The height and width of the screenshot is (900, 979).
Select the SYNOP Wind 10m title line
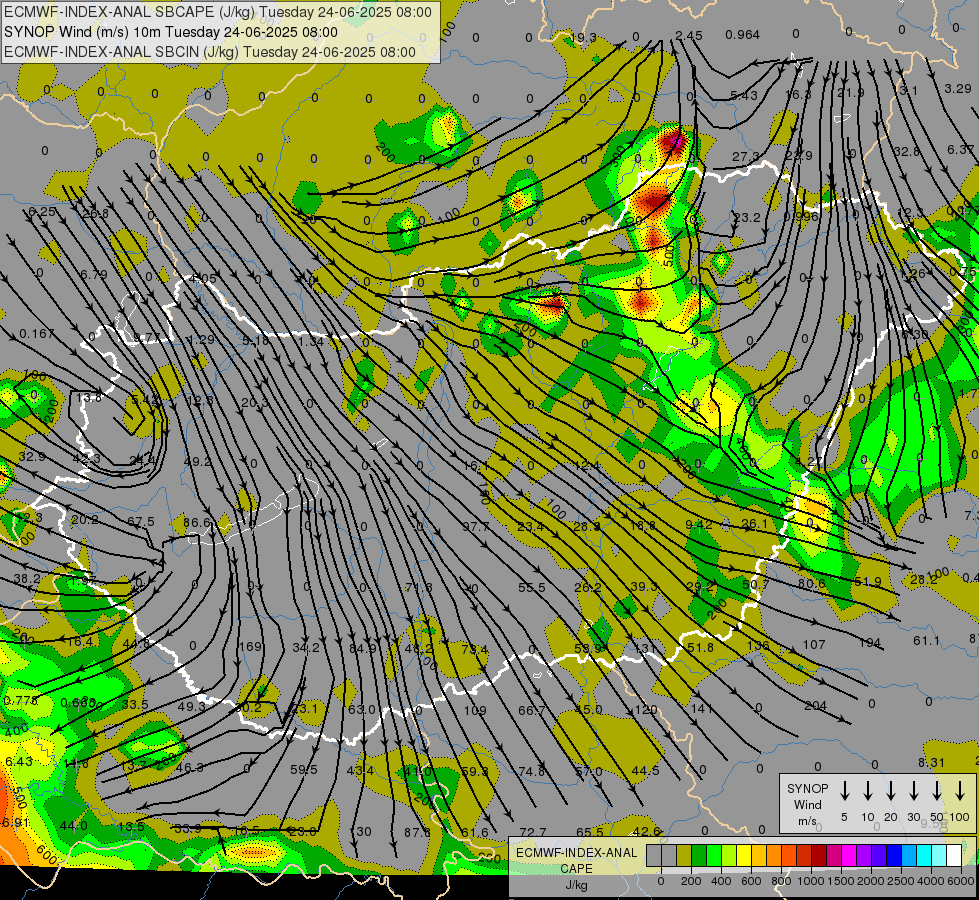pyautogui.click(x=170, y=32)
